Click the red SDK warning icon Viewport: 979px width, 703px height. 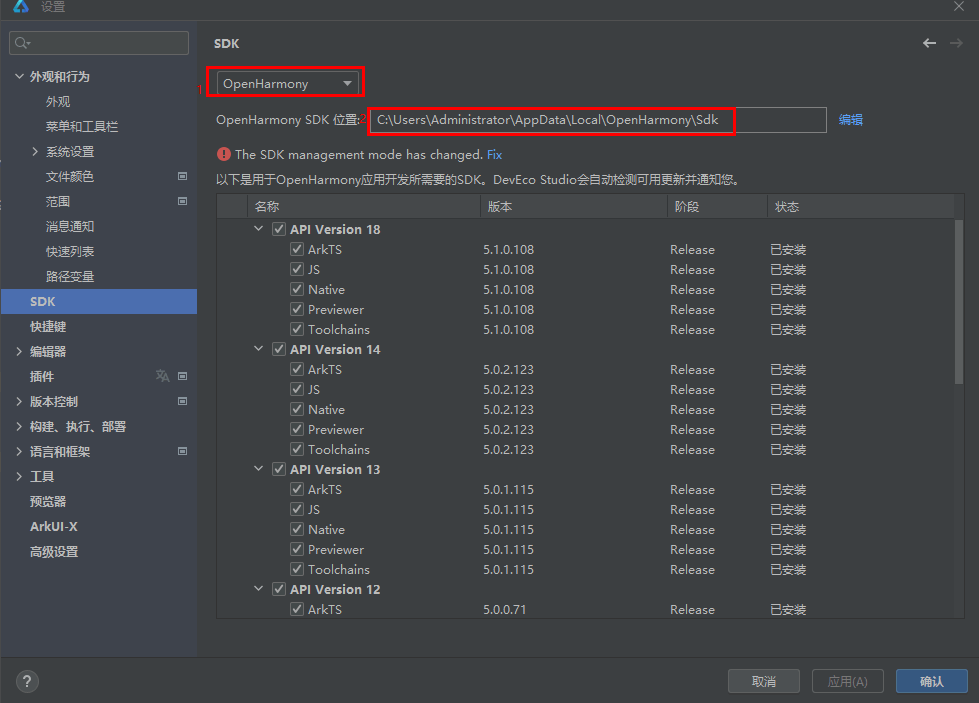click(224, 154)
